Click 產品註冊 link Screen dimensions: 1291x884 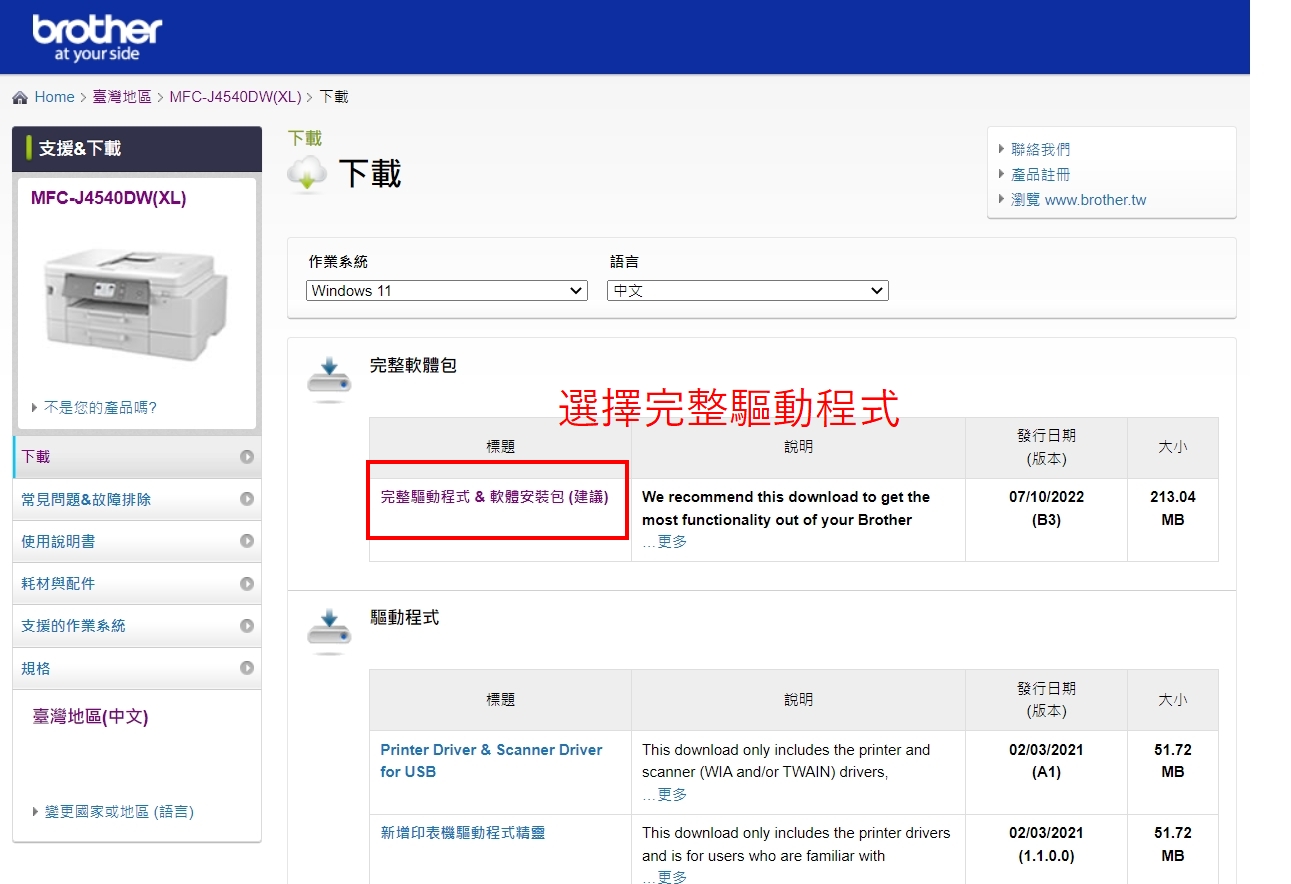point(1040,174)
